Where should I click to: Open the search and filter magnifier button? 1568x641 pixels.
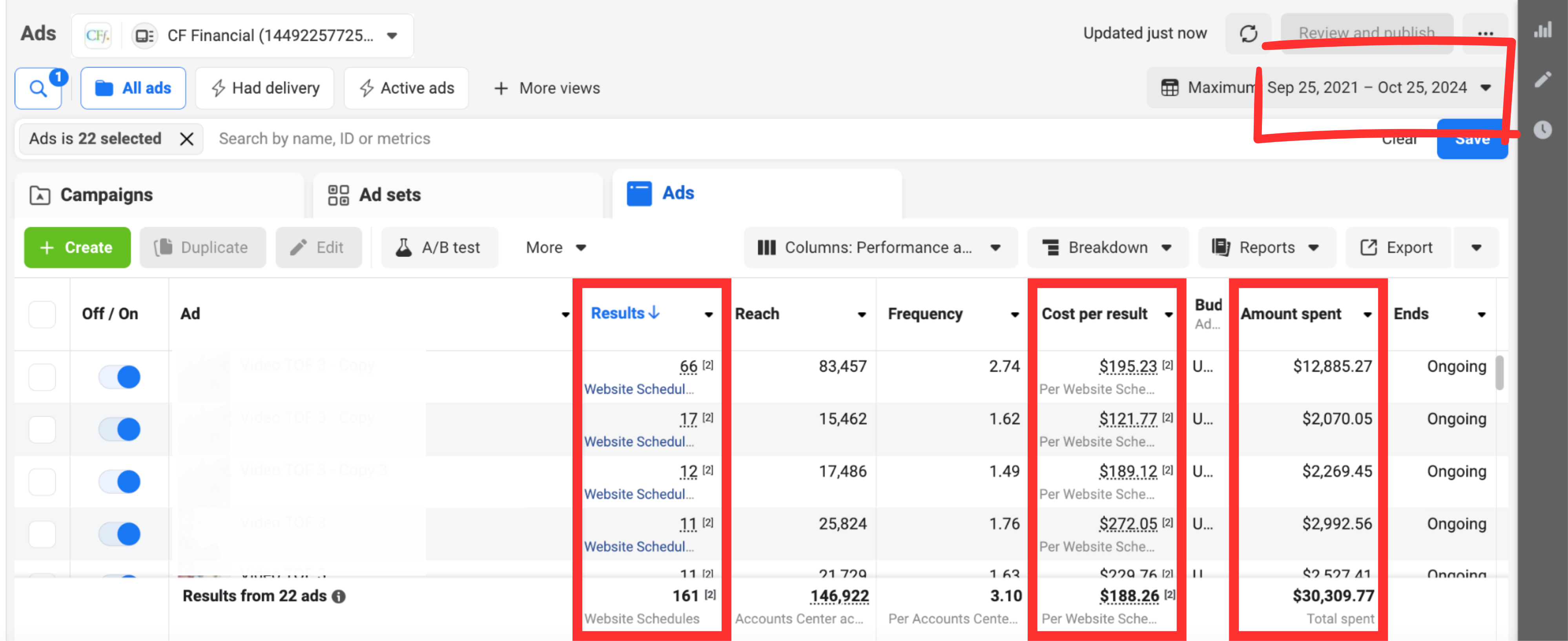38,88
